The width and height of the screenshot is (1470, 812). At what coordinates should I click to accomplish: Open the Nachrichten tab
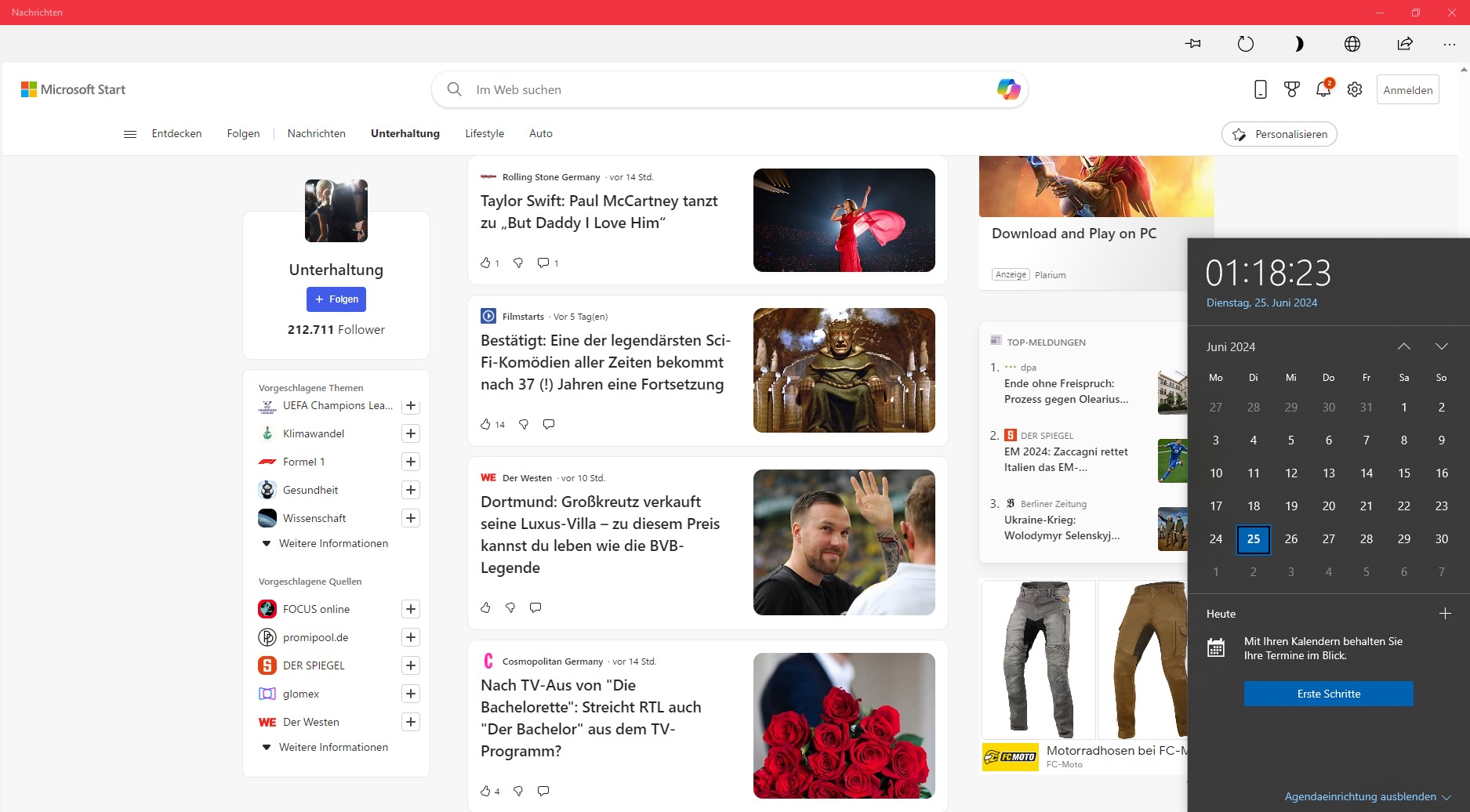(316, 133)
